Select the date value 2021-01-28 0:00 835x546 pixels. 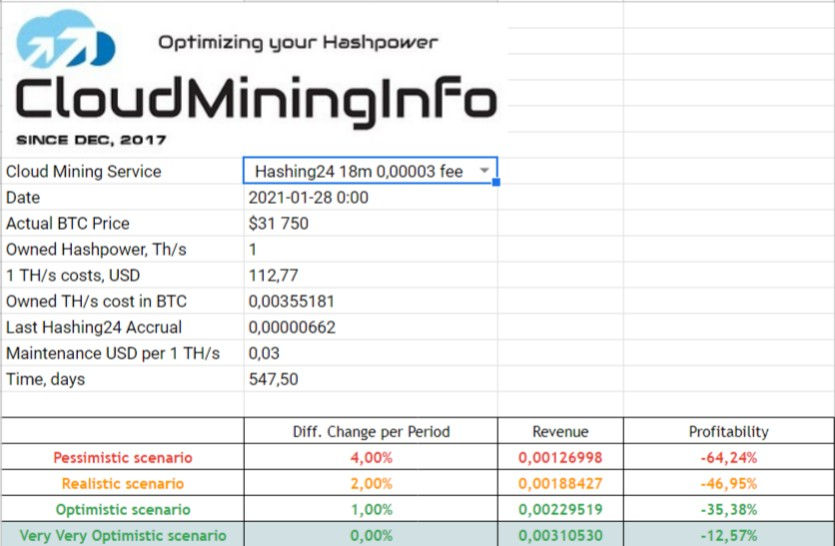[308, 198]
